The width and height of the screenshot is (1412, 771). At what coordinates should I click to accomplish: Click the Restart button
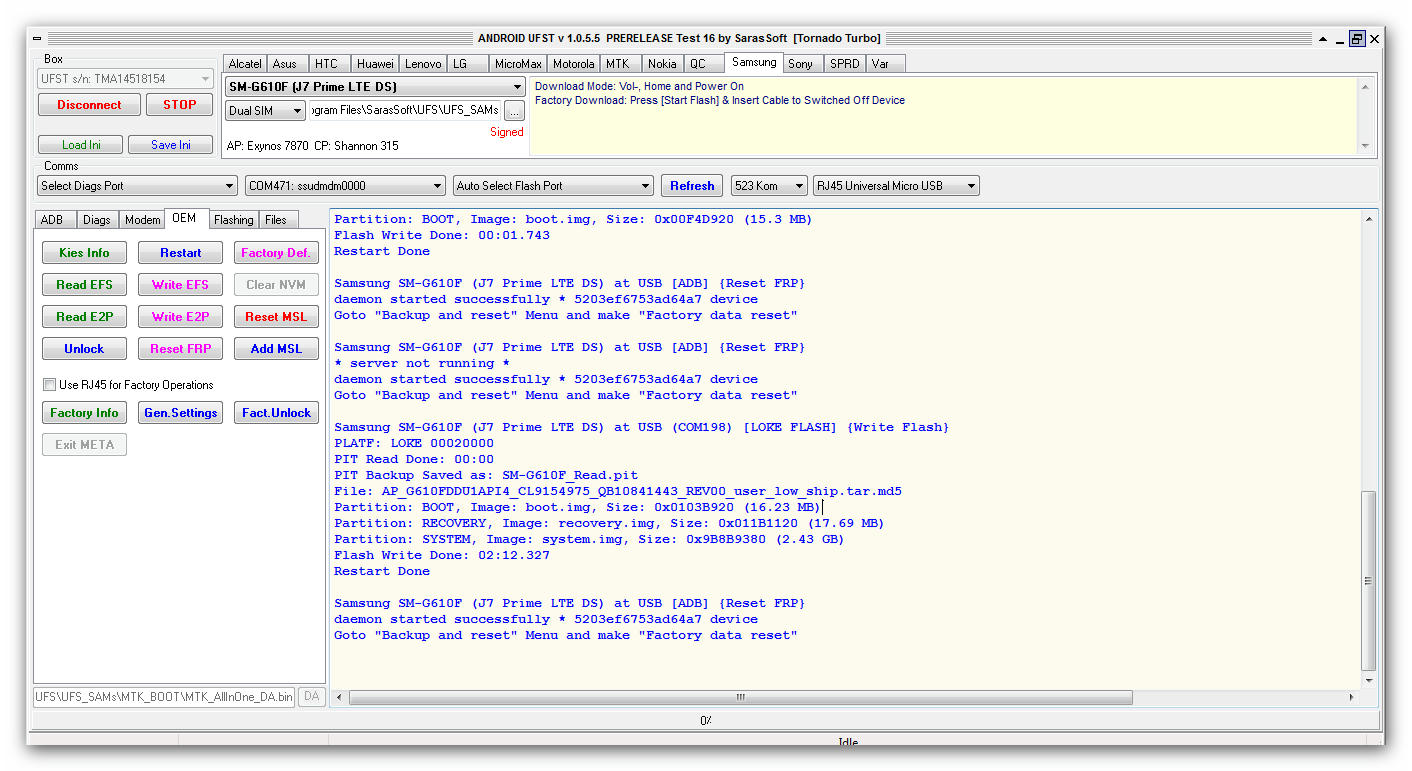(181, 253)
